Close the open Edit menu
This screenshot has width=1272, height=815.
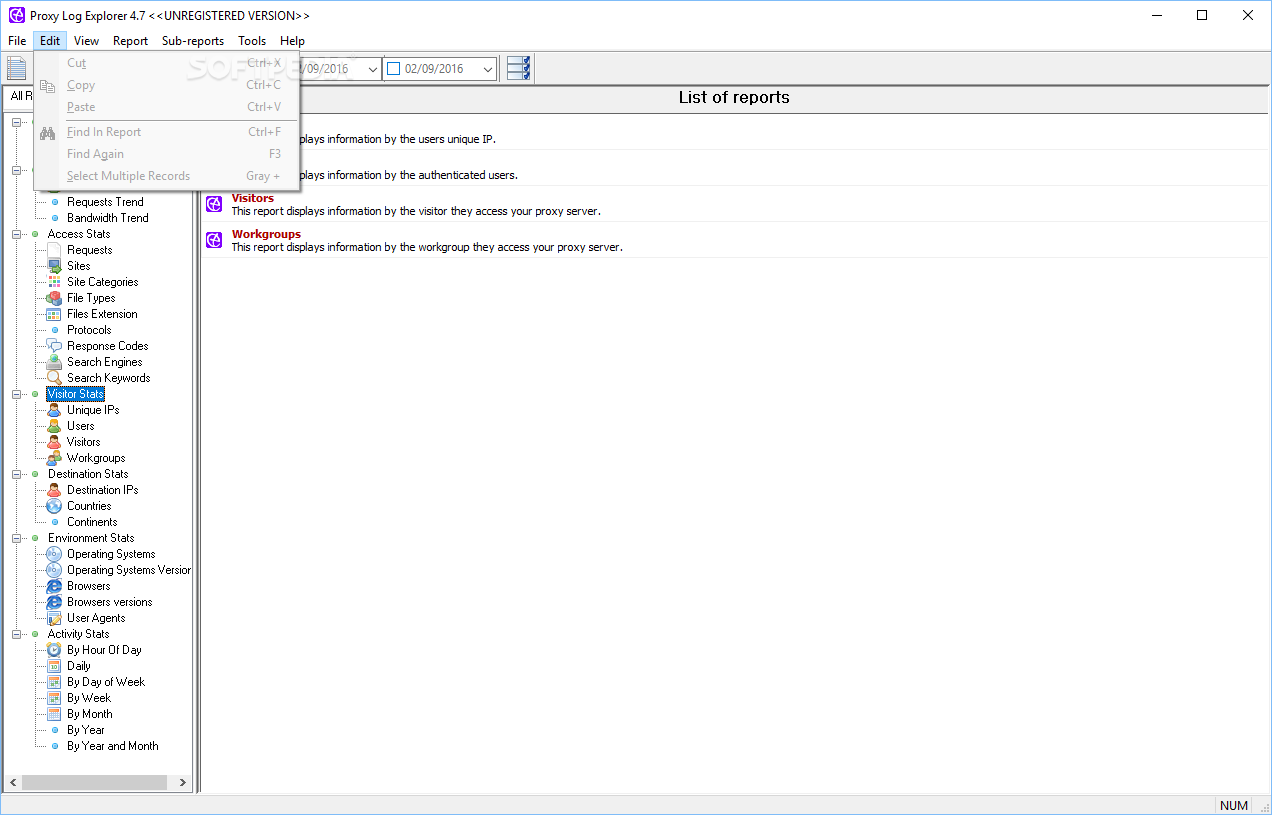50,41
